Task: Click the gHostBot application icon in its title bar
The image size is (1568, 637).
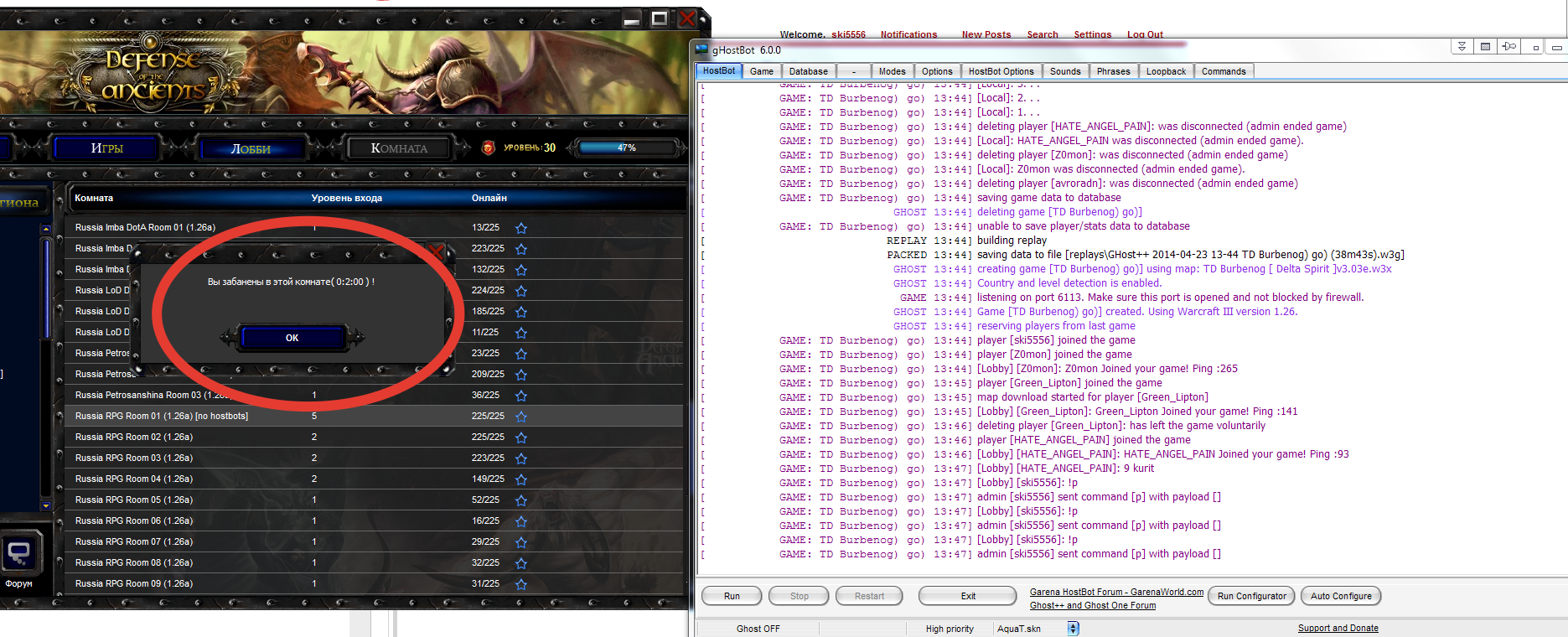Action: point(702,50)
